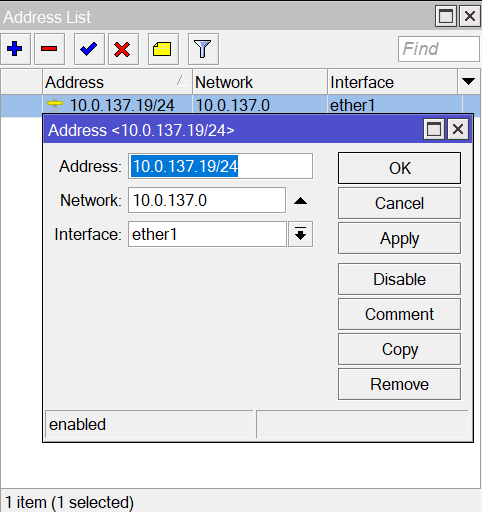
Task: Click the red X Disable icon
Action: [x=123, y=49]
